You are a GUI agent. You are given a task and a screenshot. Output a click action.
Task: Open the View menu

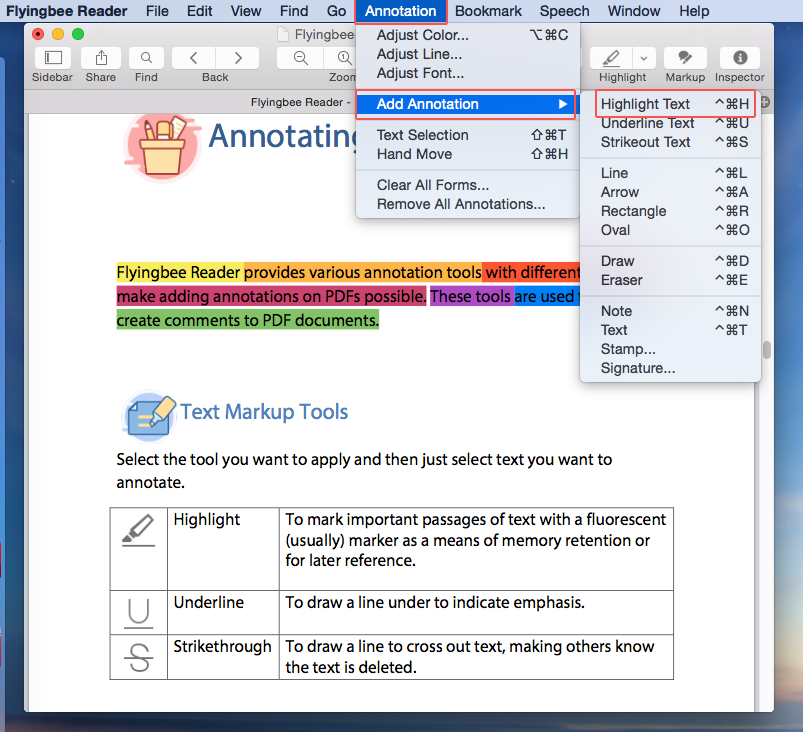click(x=246, y=11)
